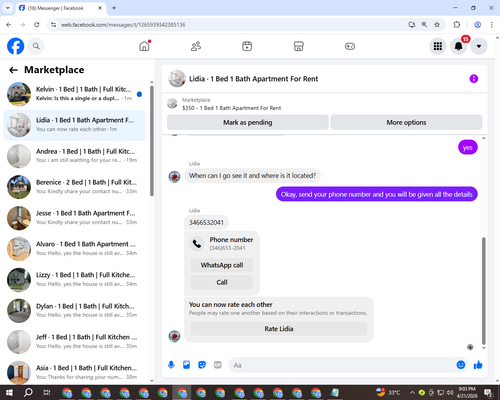Open notifications bell
The height and width of the screenshot is (400, 500).
click(458, 46)
